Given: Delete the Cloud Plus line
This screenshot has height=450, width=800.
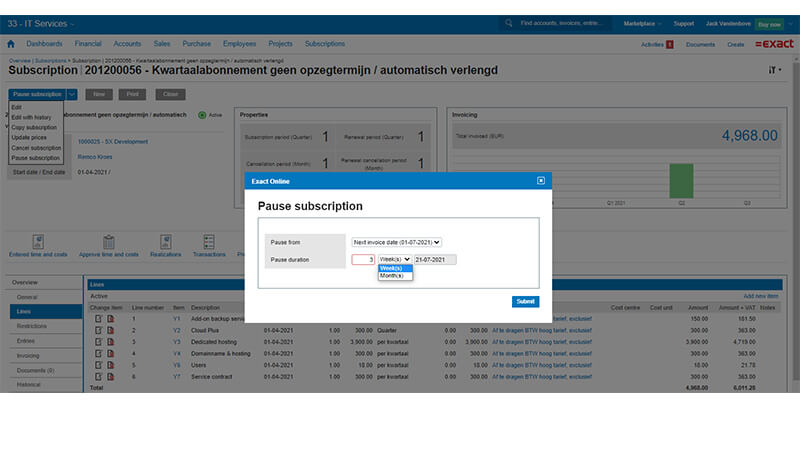Looking at the screenshot, I should coord(110,331).
